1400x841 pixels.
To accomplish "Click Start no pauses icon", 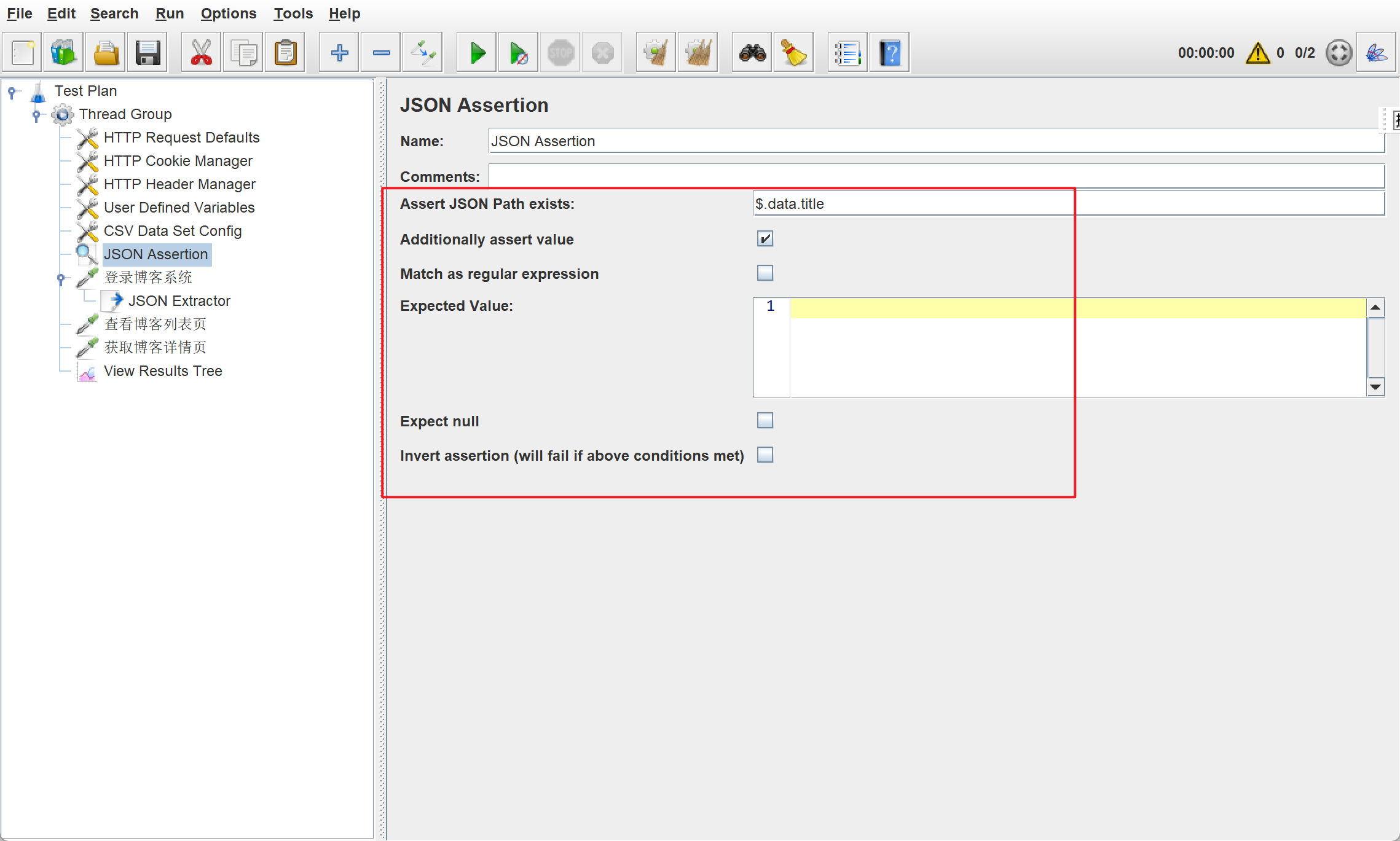I will coord(518,53).
